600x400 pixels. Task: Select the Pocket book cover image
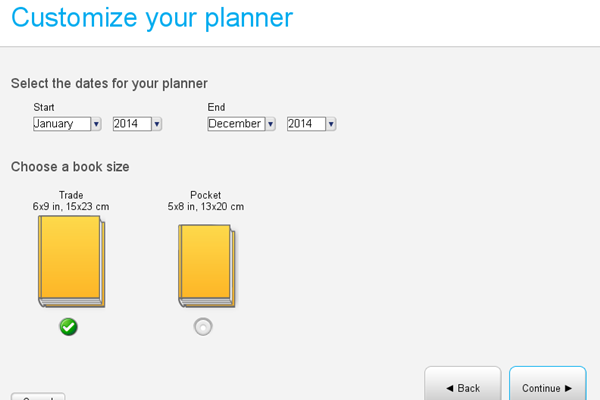(207, 266)
